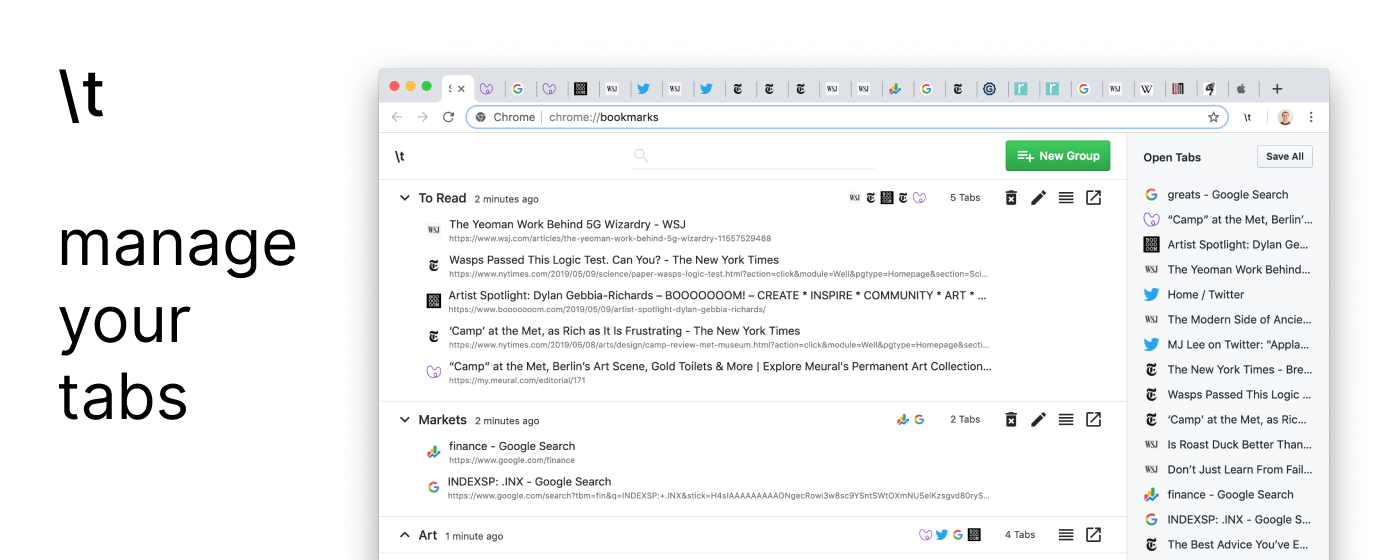Expand the Art group chevron

pyautogui.click(x=405, y=535)
